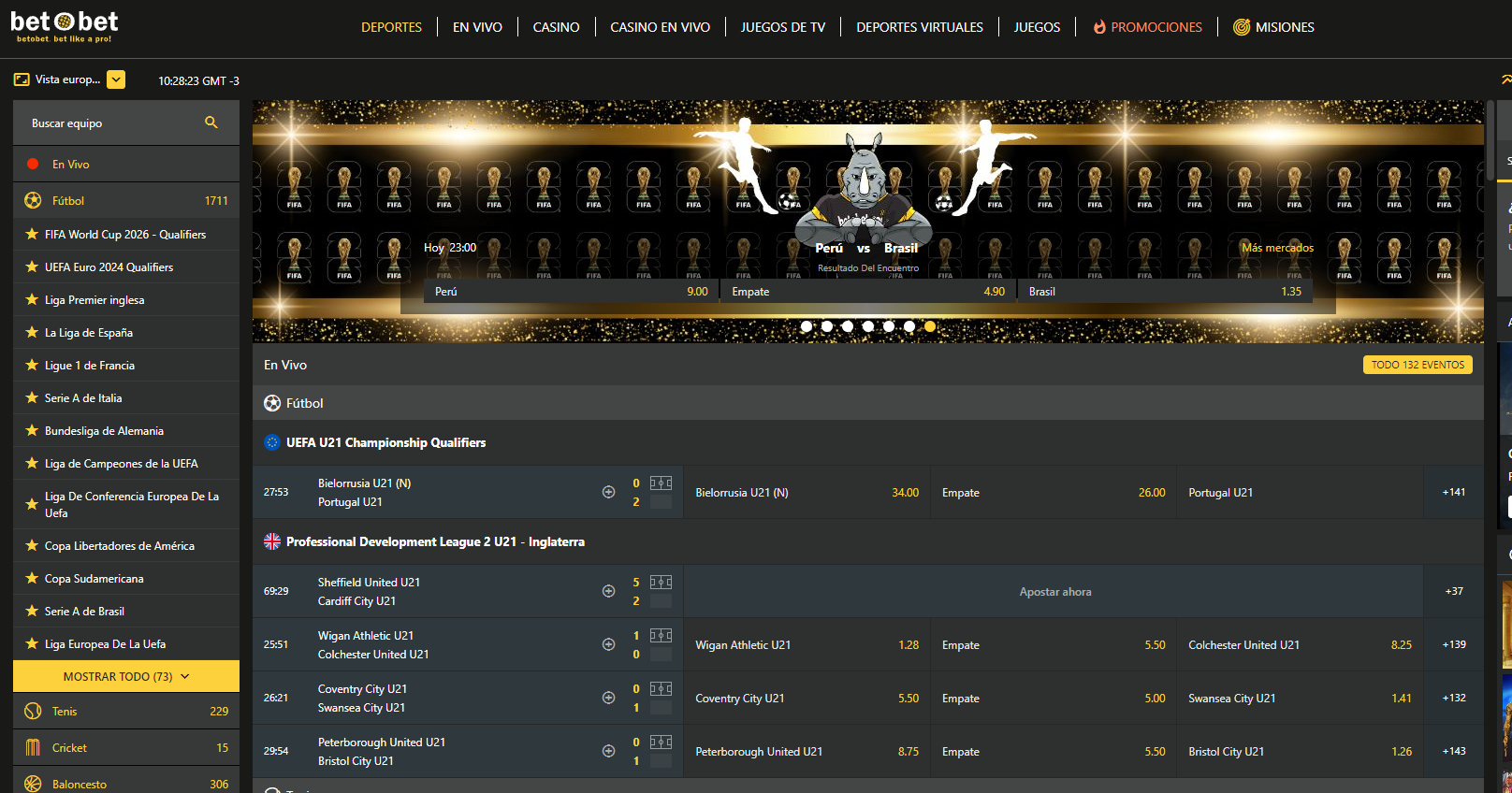Bet on Brasil at 1.35 odds

[x=1165, y=292]
